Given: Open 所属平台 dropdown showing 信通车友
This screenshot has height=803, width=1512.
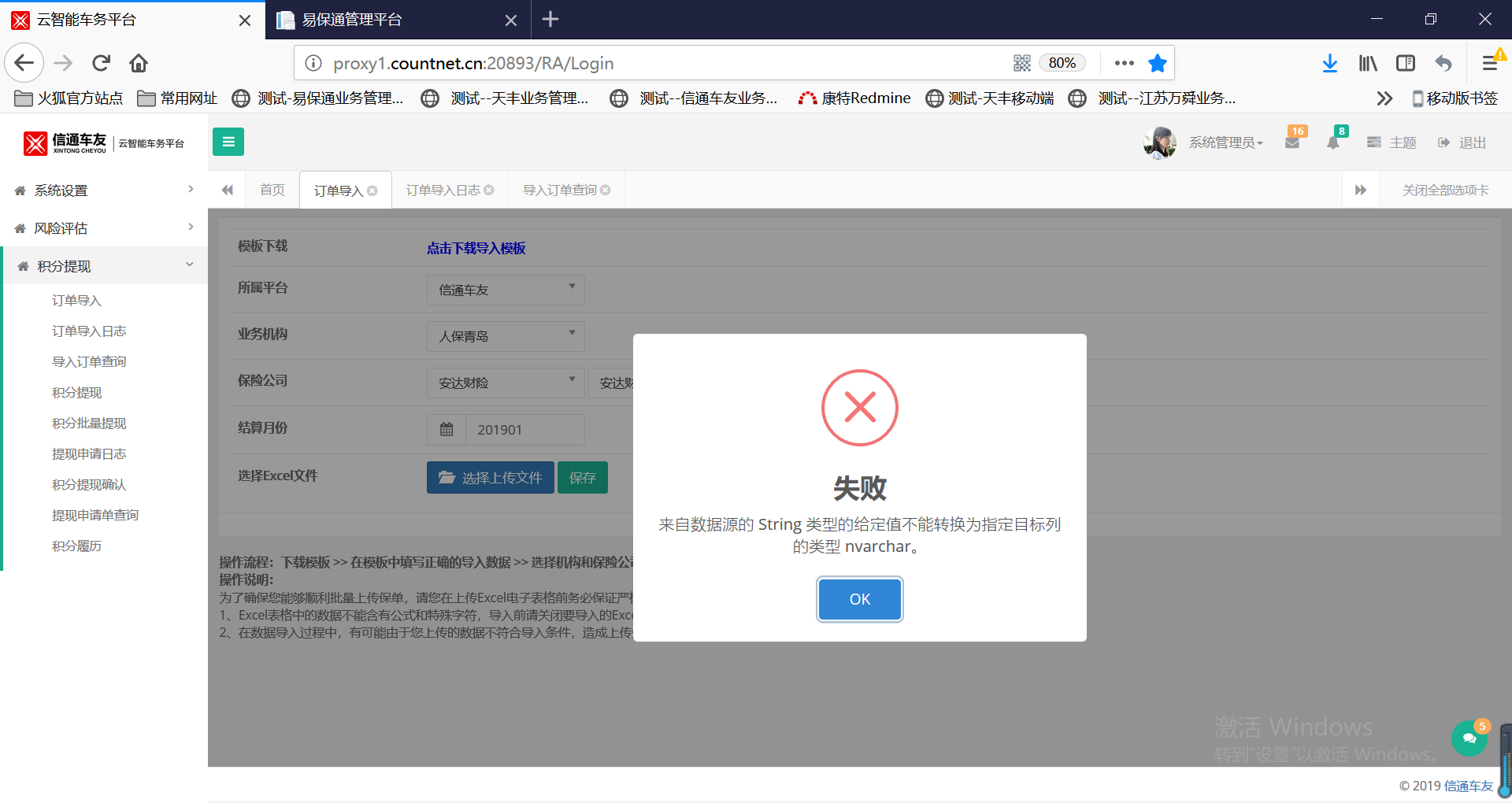Looking at the screenshot, I should (506, 290).
